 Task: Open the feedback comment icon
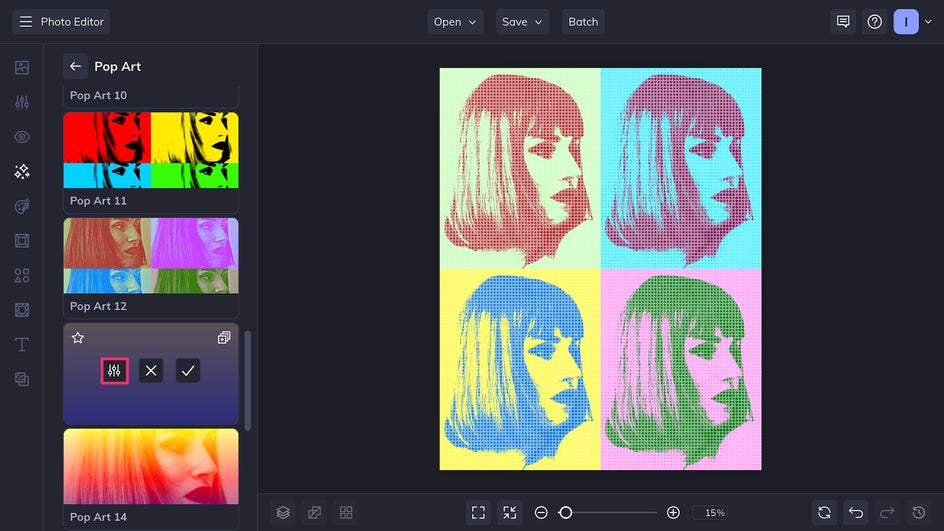[x=843, y=22]
